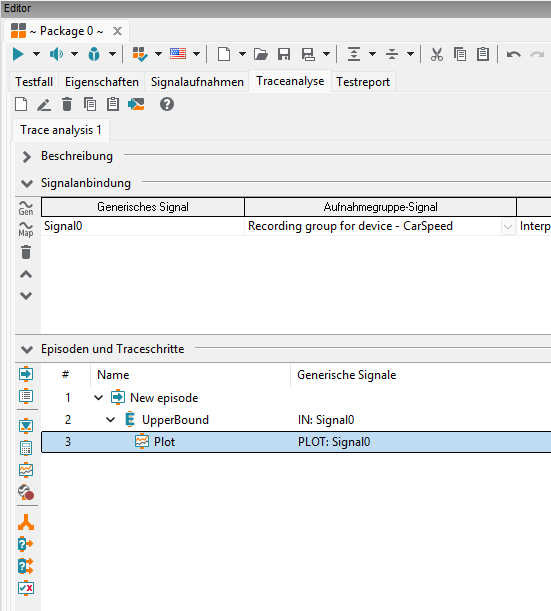Click the save-as icon
Screen dimensions: 551x611
click(x=308, y=54)
